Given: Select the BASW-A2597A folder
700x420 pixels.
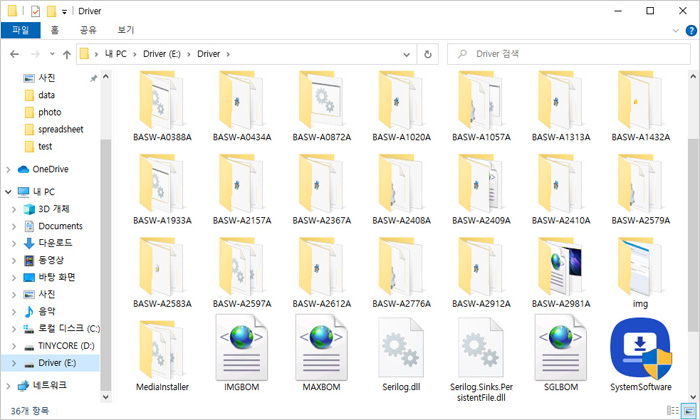Looking at the screenshot, I should (242, 273).
